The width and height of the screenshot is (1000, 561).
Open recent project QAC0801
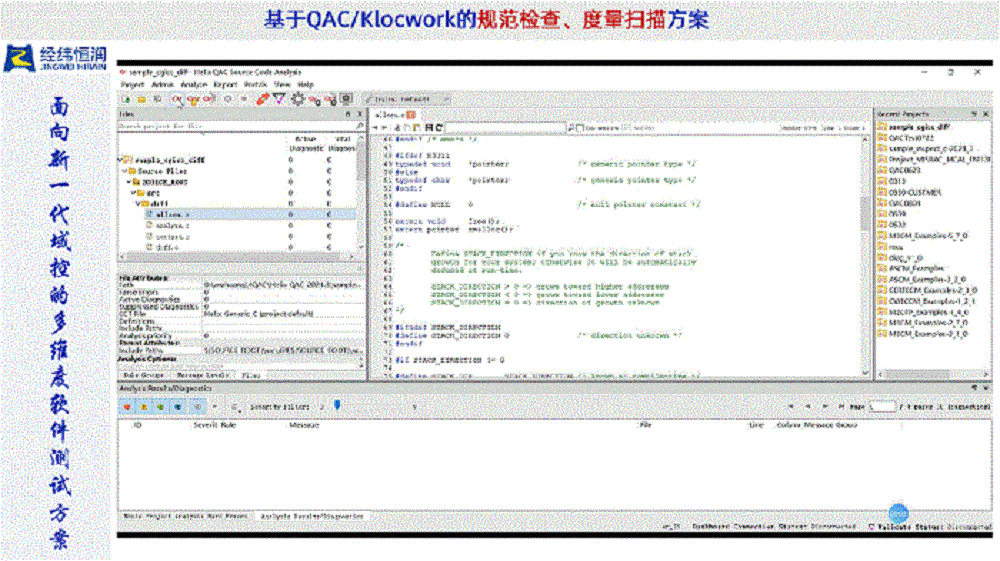click(x=899, y=203)
